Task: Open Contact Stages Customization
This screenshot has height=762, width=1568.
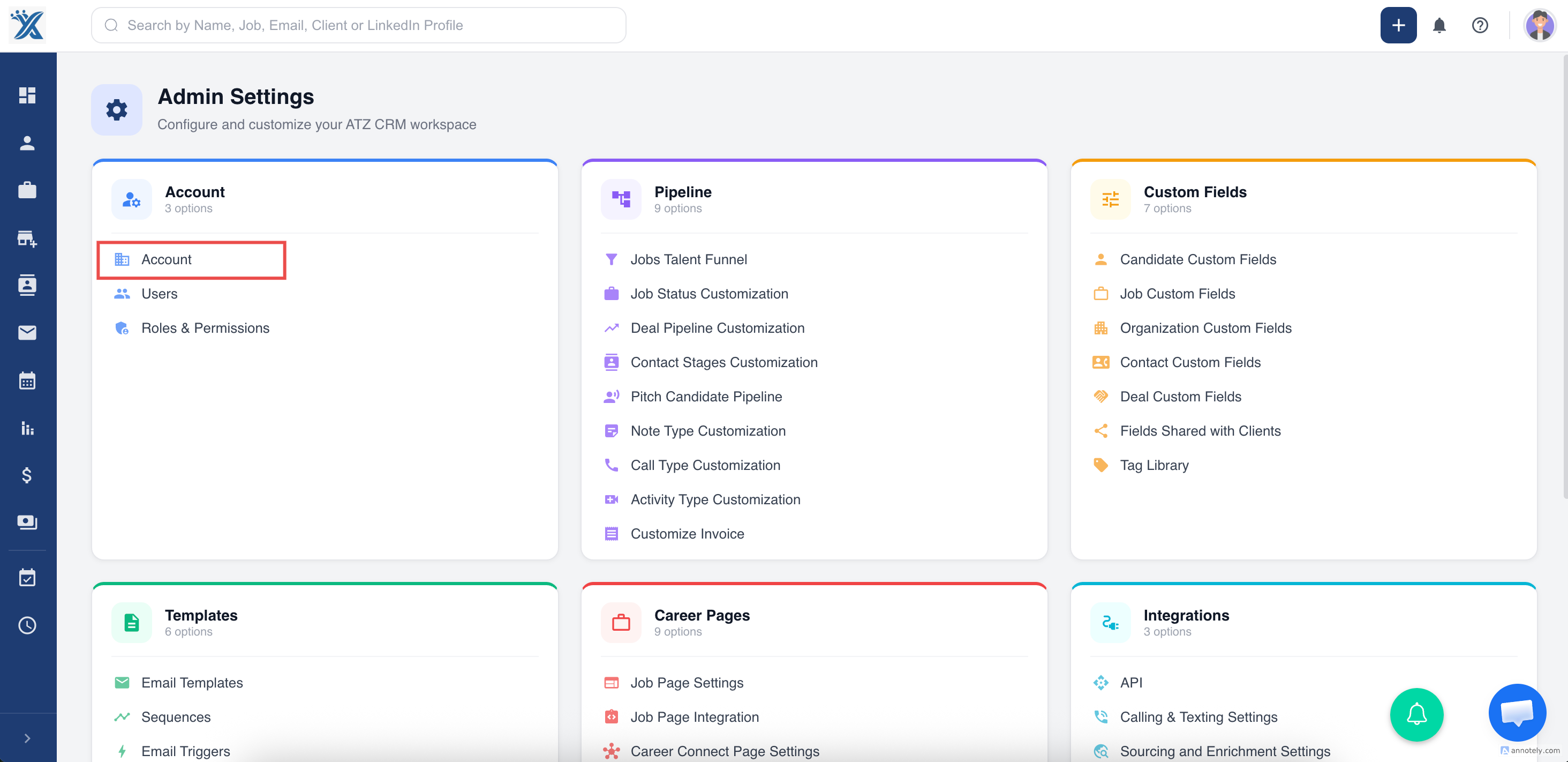Action: click(723, 362)
